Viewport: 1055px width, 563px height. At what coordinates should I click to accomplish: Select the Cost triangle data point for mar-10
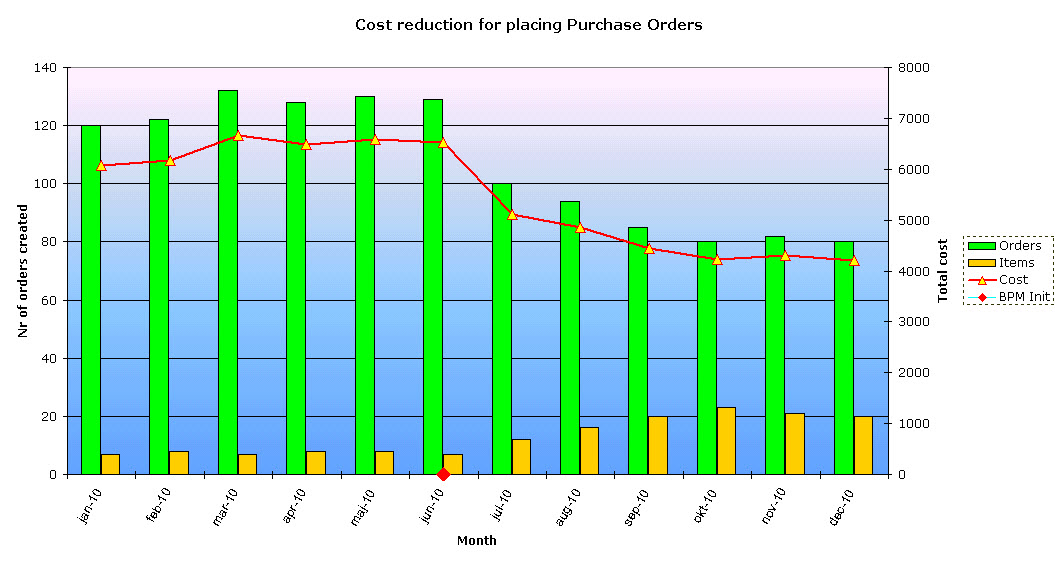tap(238, 135)
